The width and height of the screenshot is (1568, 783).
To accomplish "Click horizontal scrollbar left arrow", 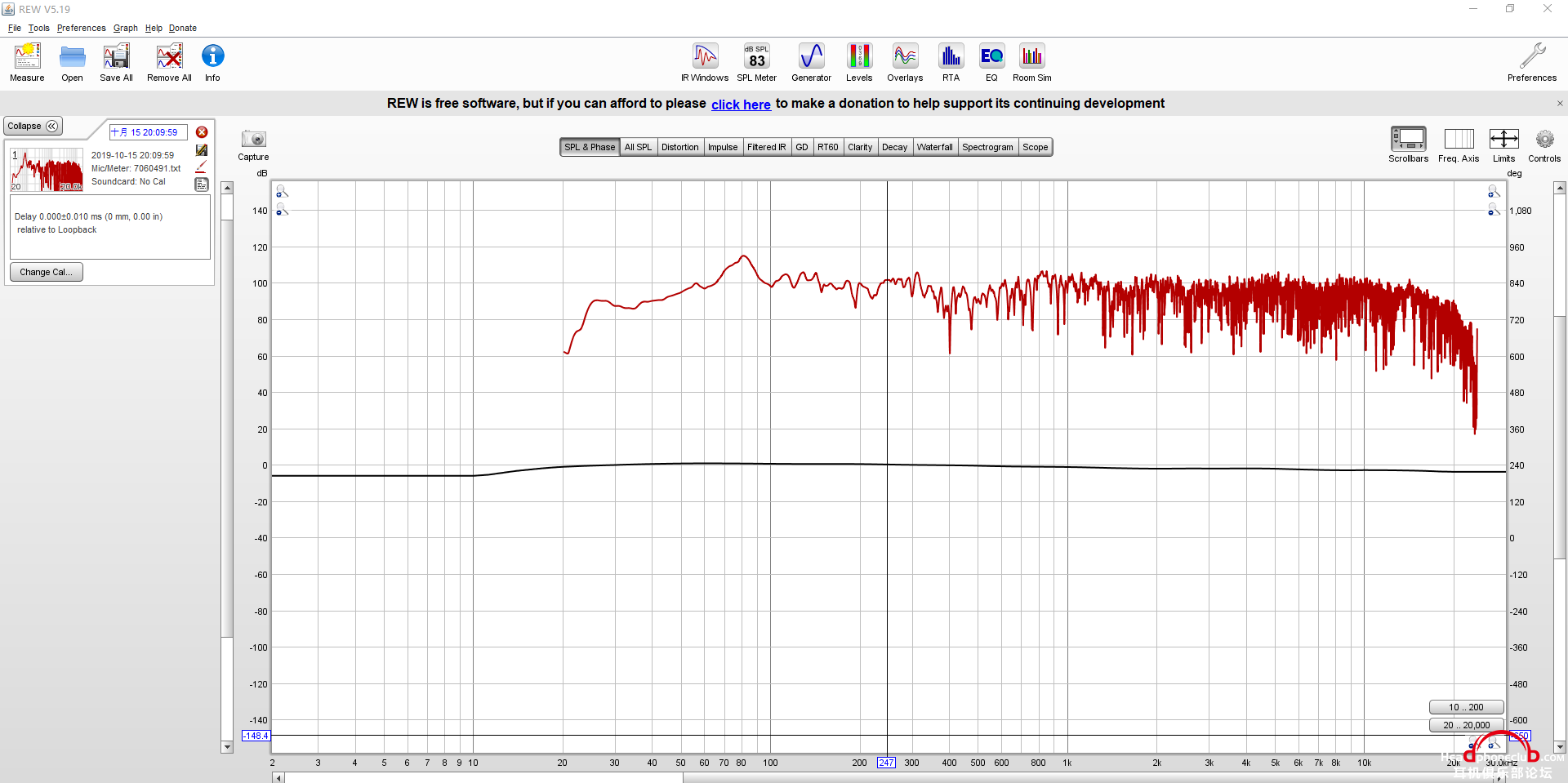I will click(x=278, y=778).
